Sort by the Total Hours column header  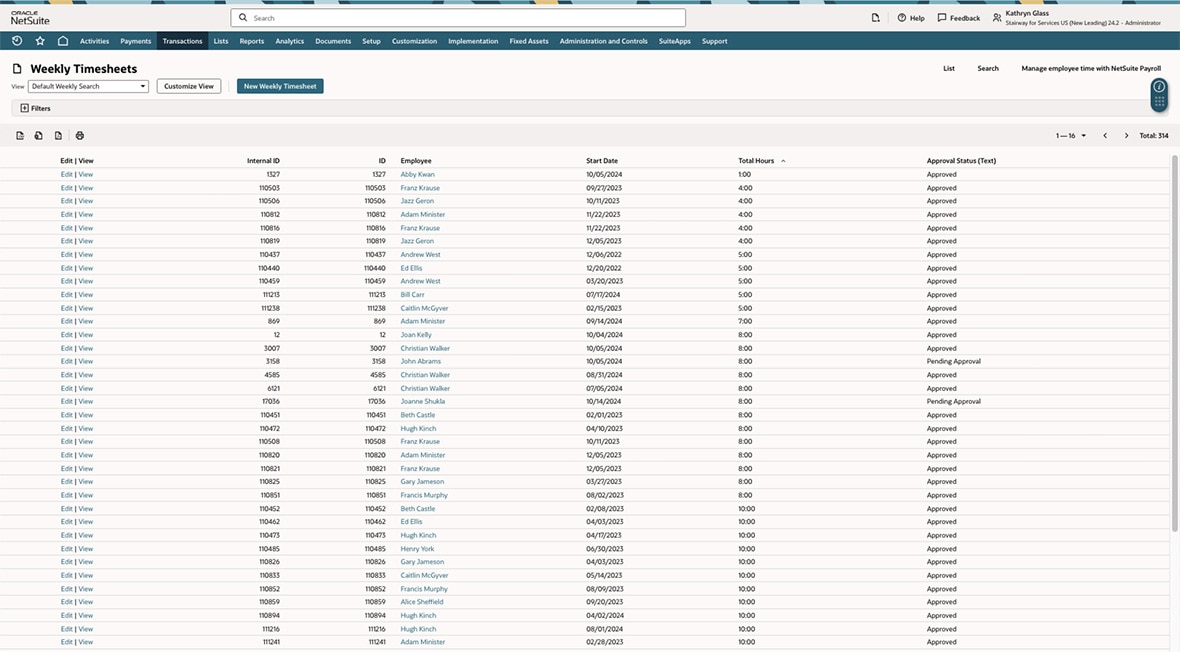coord(757,161)
